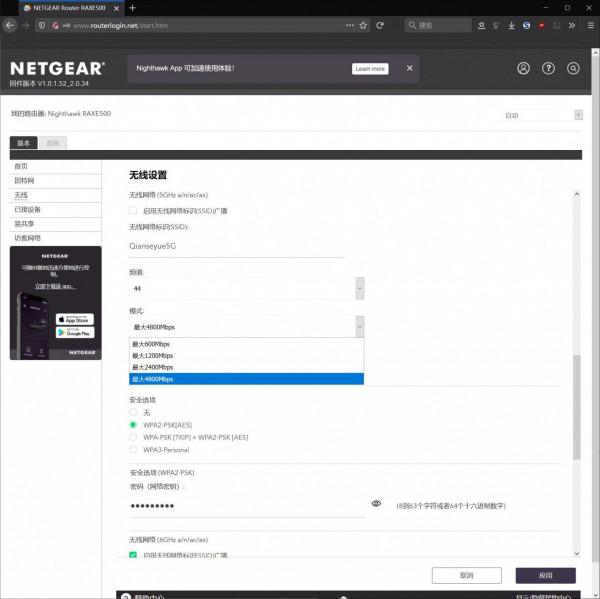Dismiss the Nighthawk App banner with X

[409, 68]
